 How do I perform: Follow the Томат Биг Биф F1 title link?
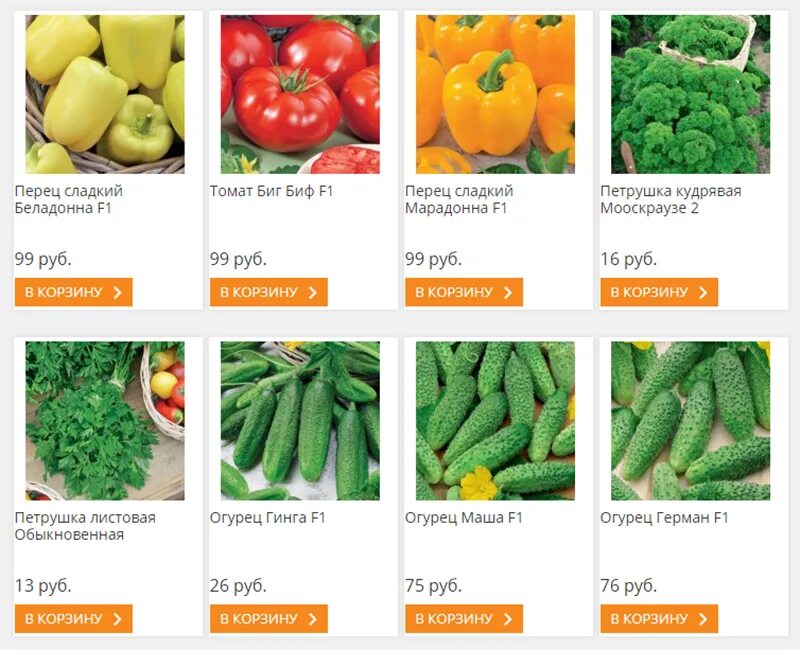pyautogui.click(x=271, y=191)
